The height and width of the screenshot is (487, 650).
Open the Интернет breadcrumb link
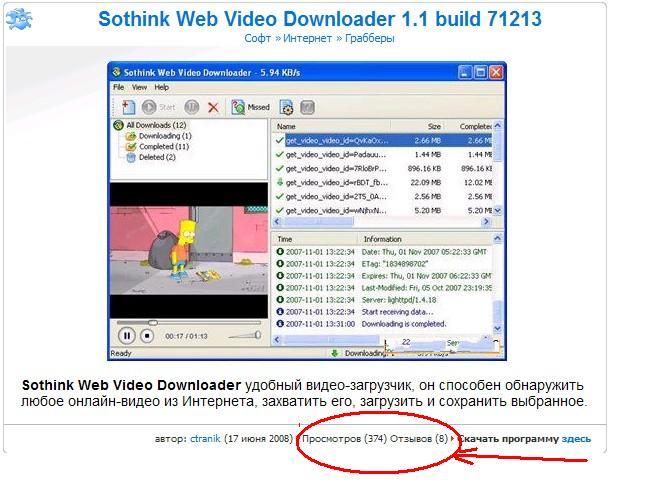tap(307, 39)
